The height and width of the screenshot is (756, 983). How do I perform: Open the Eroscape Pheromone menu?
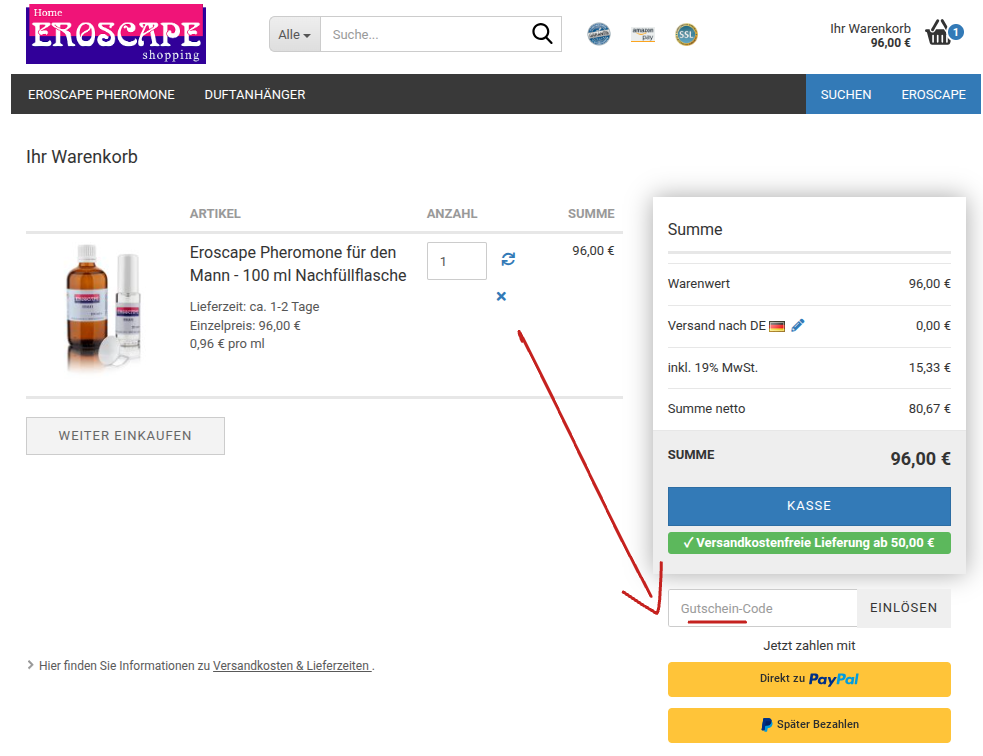[x=101, y=95]
